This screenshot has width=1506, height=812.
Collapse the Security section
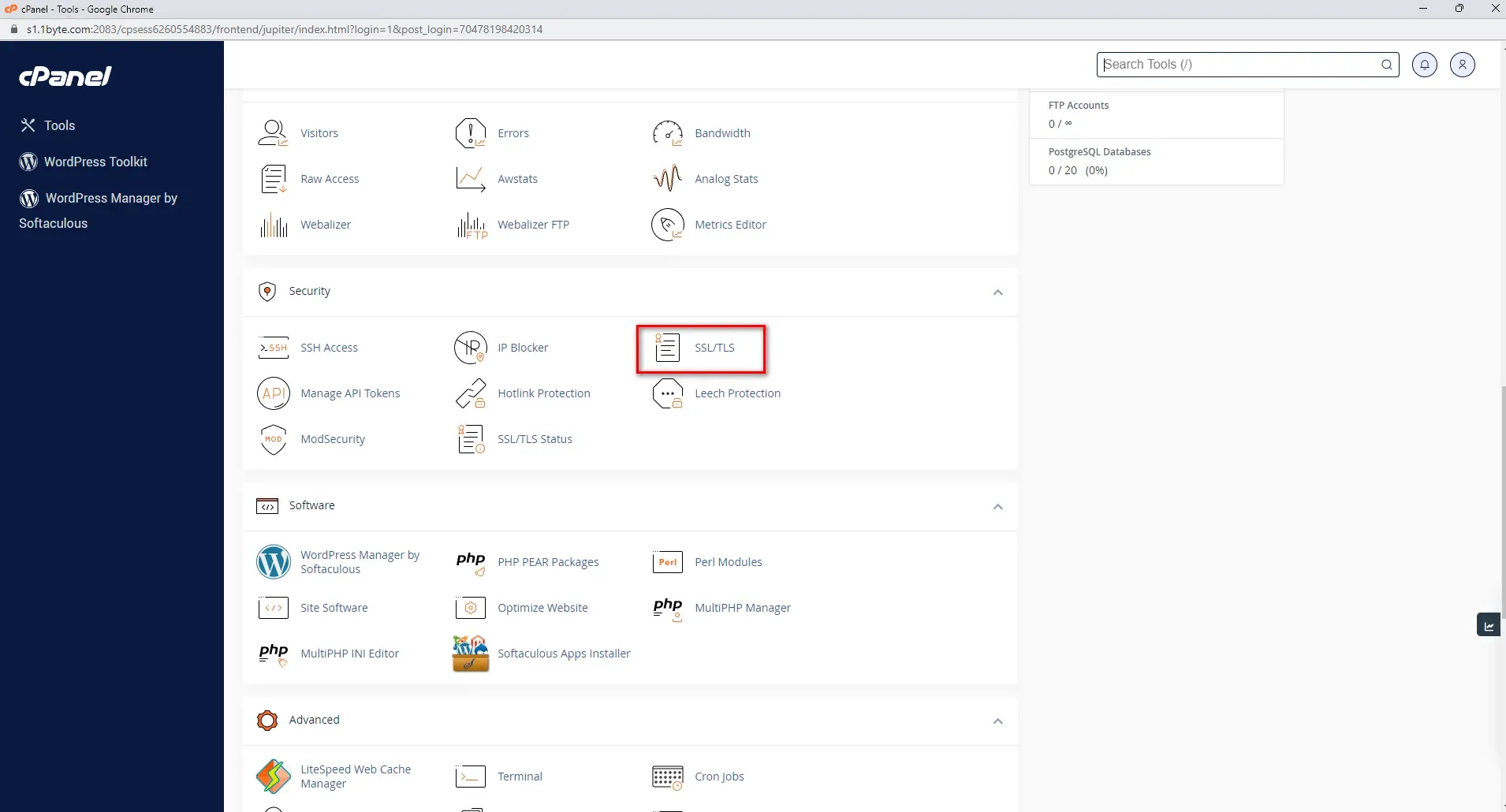point(998,292)
